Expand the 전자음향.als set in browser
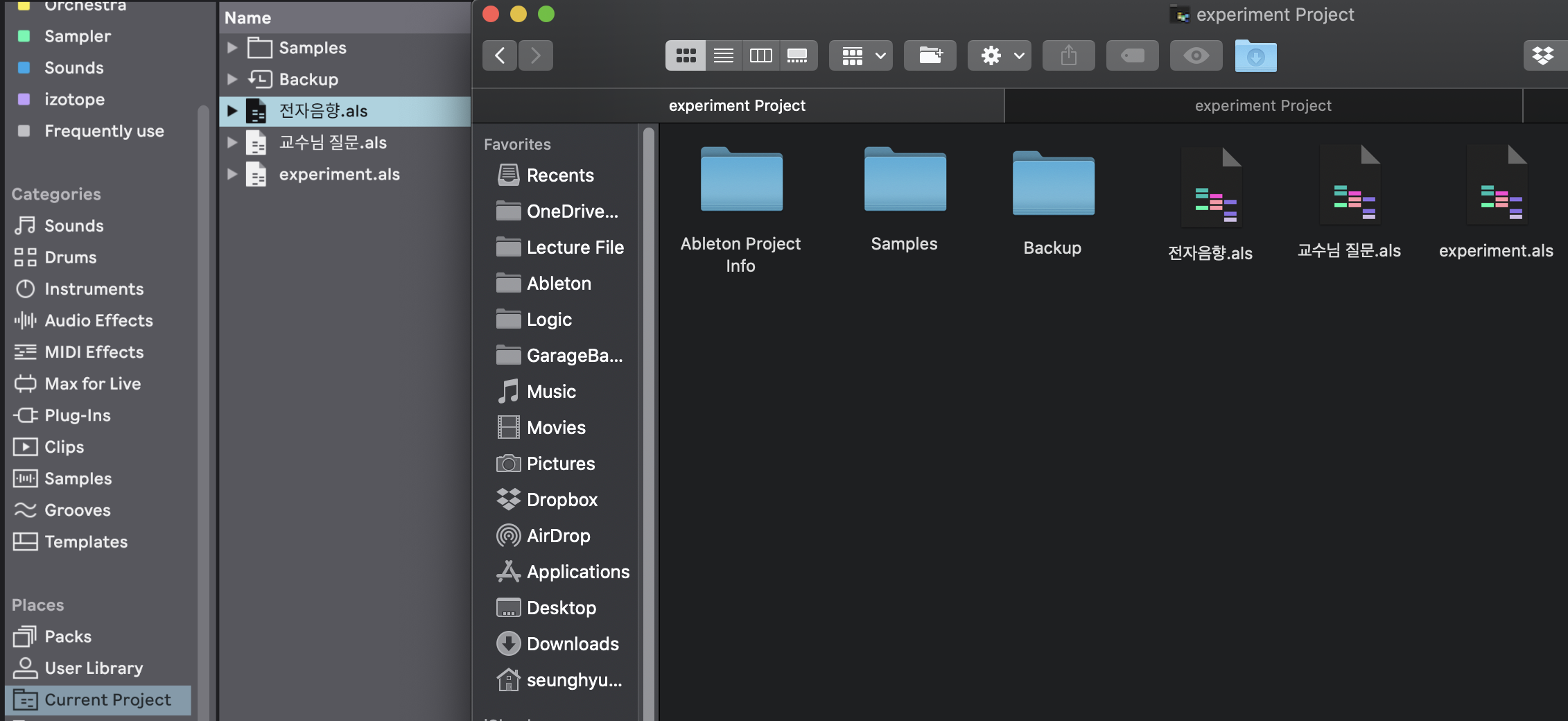 click(232, 111)
